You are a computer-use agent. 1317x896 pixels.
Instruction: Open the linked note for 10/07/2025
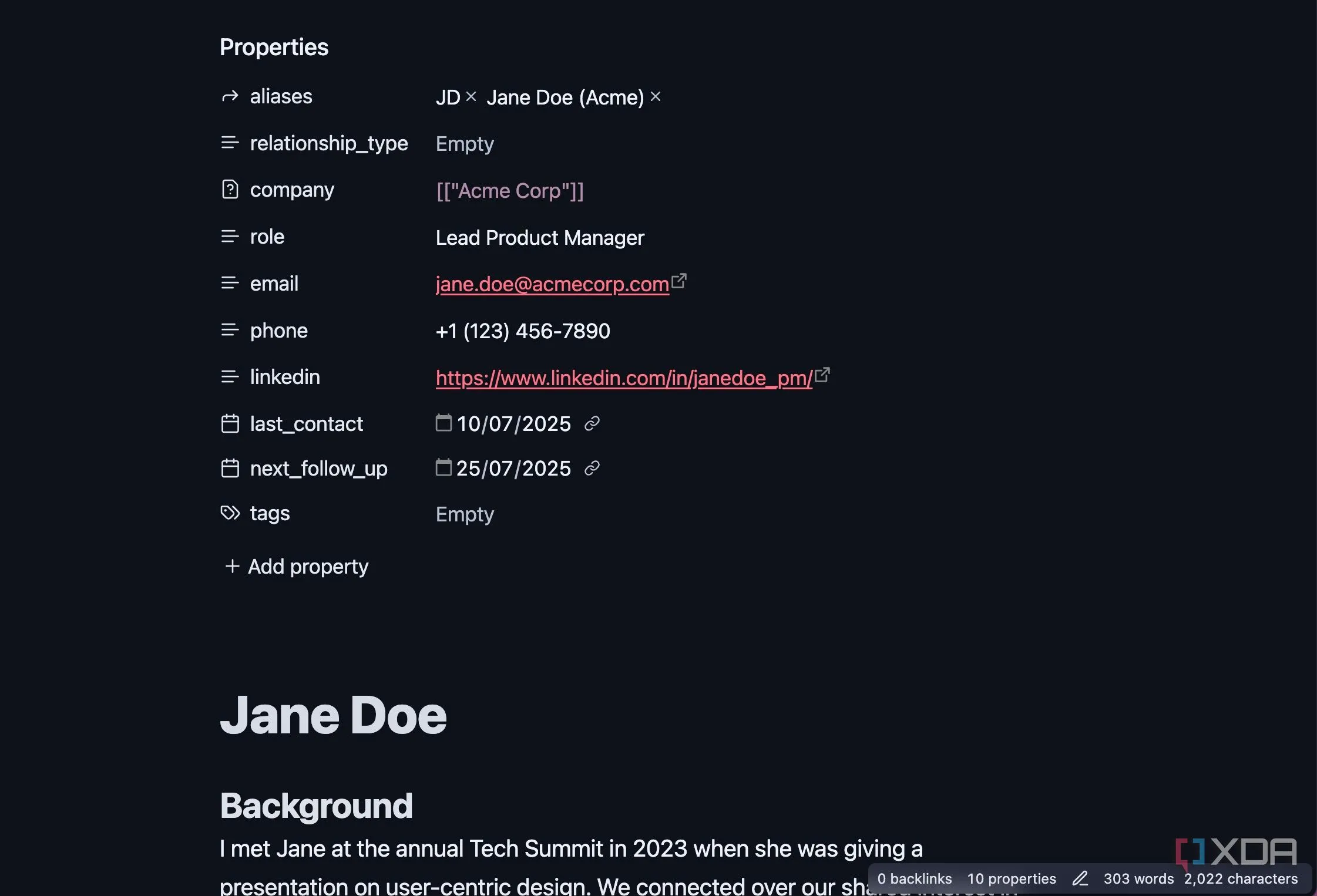(x=592, y=423)
